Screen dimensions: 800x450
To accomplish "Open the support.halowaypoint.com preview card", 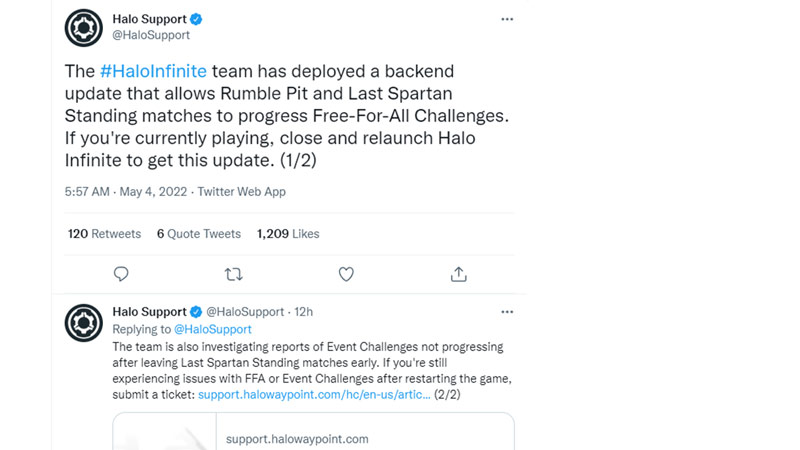I will click(x=313, y=432).
